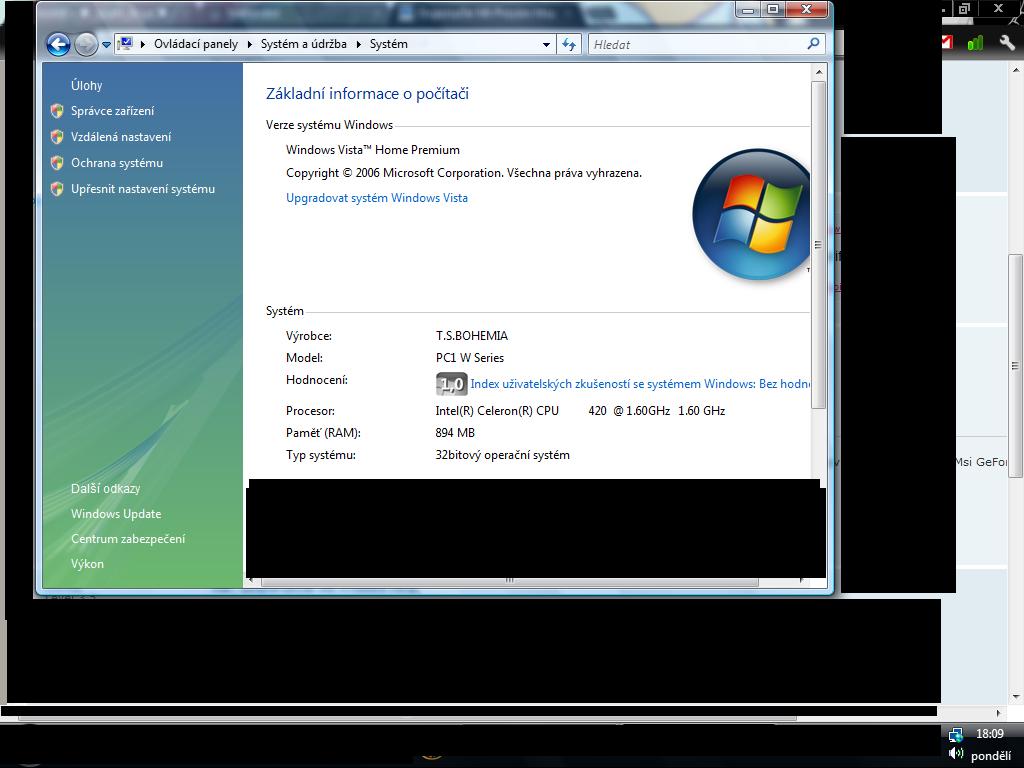Image resolution: width=1024 pixels, height=768 pixels.
Task: Click the greyed-out Forward arrow button
Action: coord(86,44)
